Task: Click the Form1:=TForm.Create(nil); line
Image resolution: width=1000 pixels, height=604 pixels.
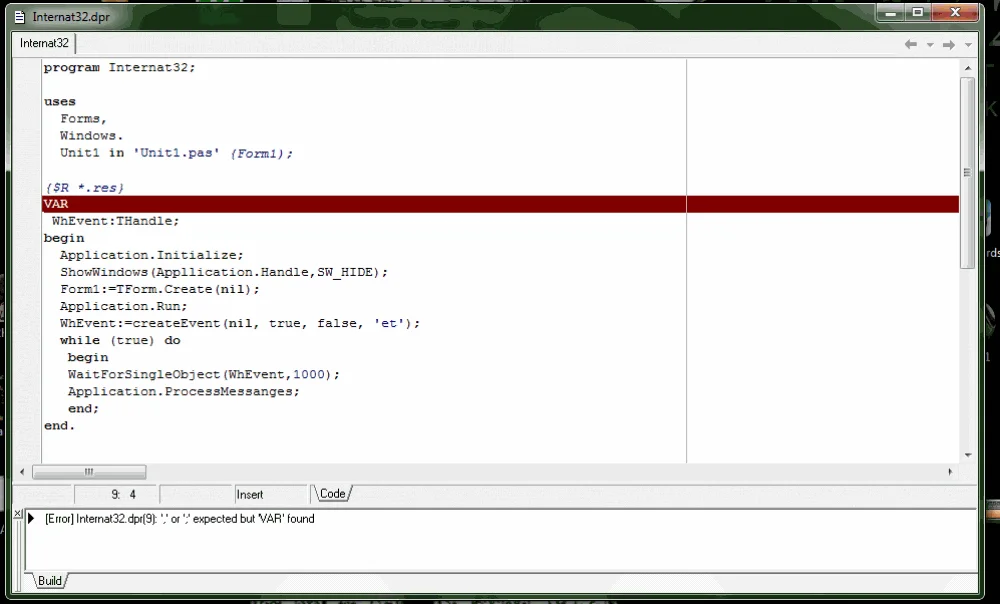Action: [x=160, y=290]
